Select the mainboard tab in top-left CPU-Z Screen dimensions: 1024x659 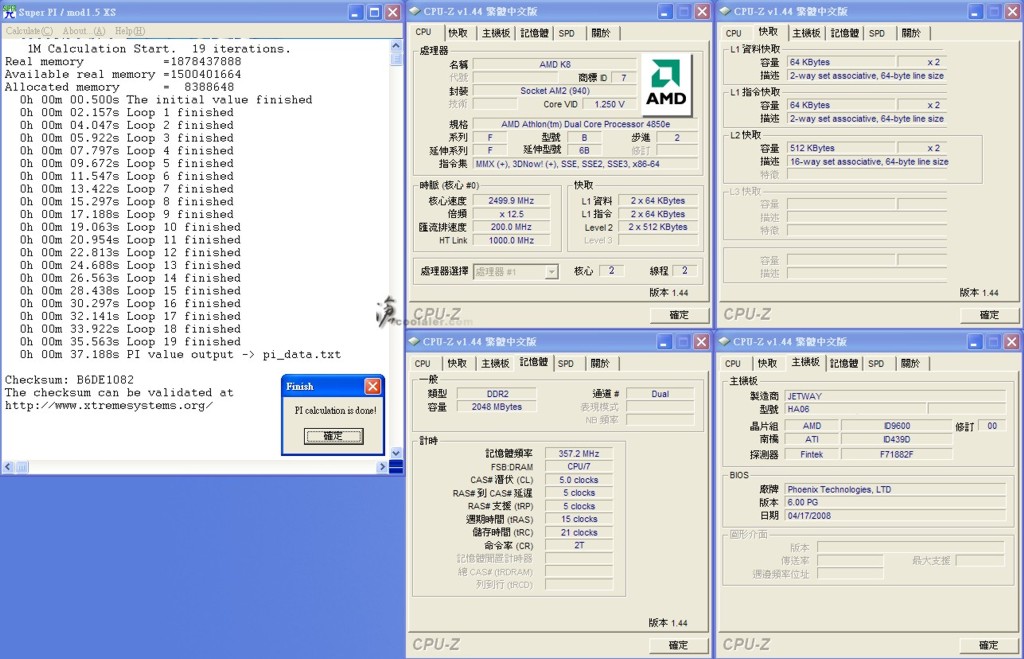[496, 33]
